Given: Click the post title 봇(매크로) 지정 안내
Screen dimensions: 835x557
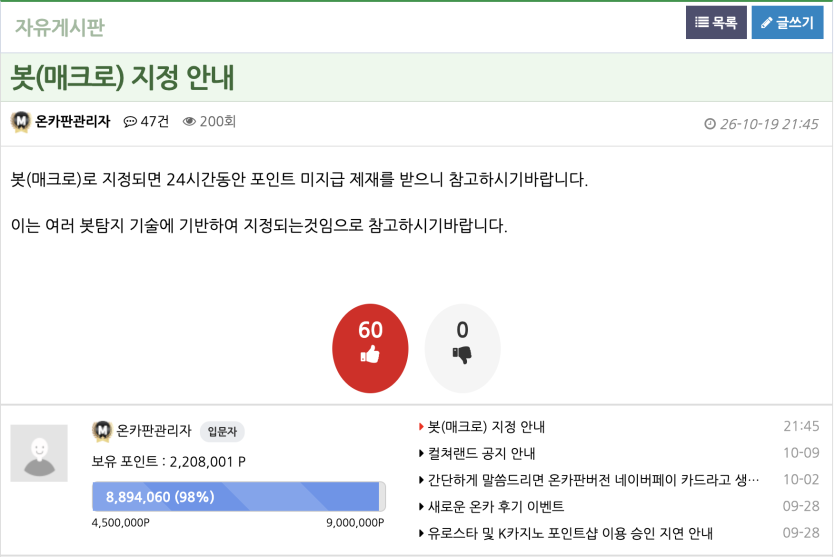Looking at the screenshot, I should tap(122, 78).
